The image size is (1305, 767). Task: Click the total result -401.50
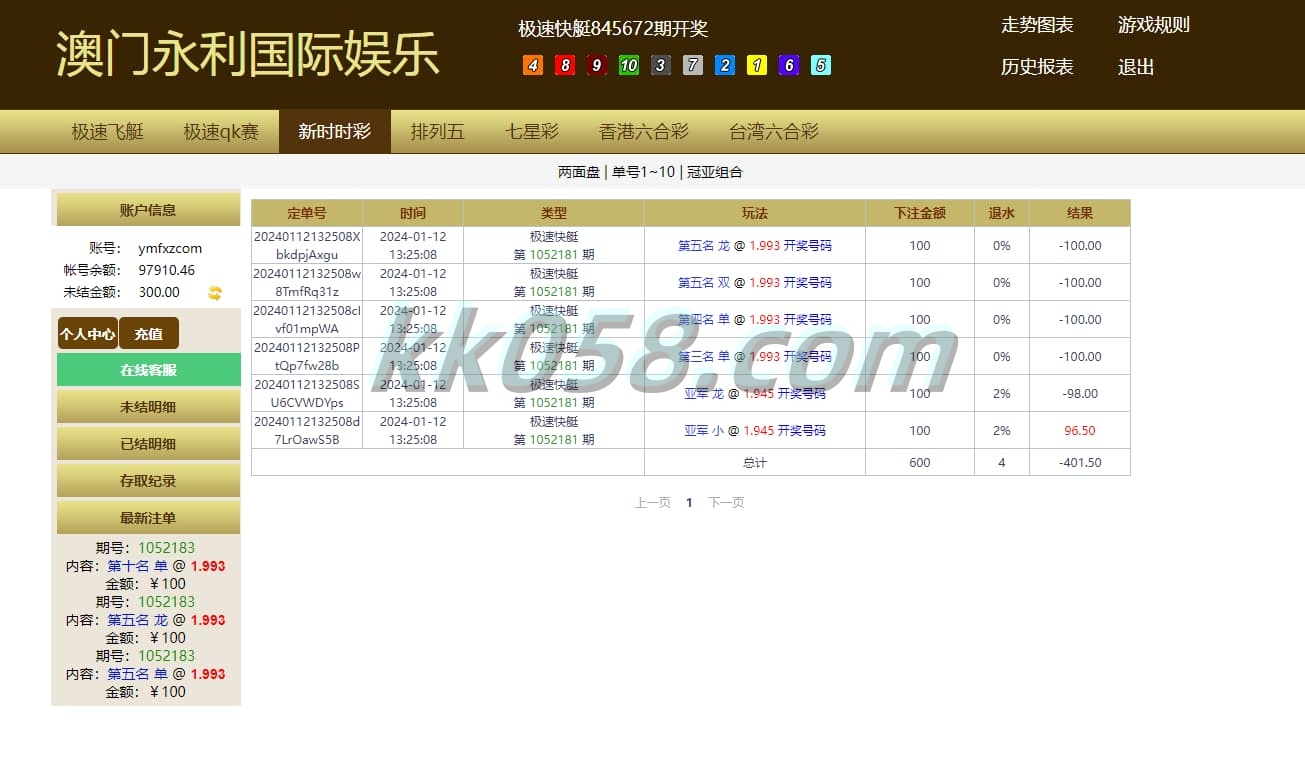pyautogui.click(x=1080, y=463)
